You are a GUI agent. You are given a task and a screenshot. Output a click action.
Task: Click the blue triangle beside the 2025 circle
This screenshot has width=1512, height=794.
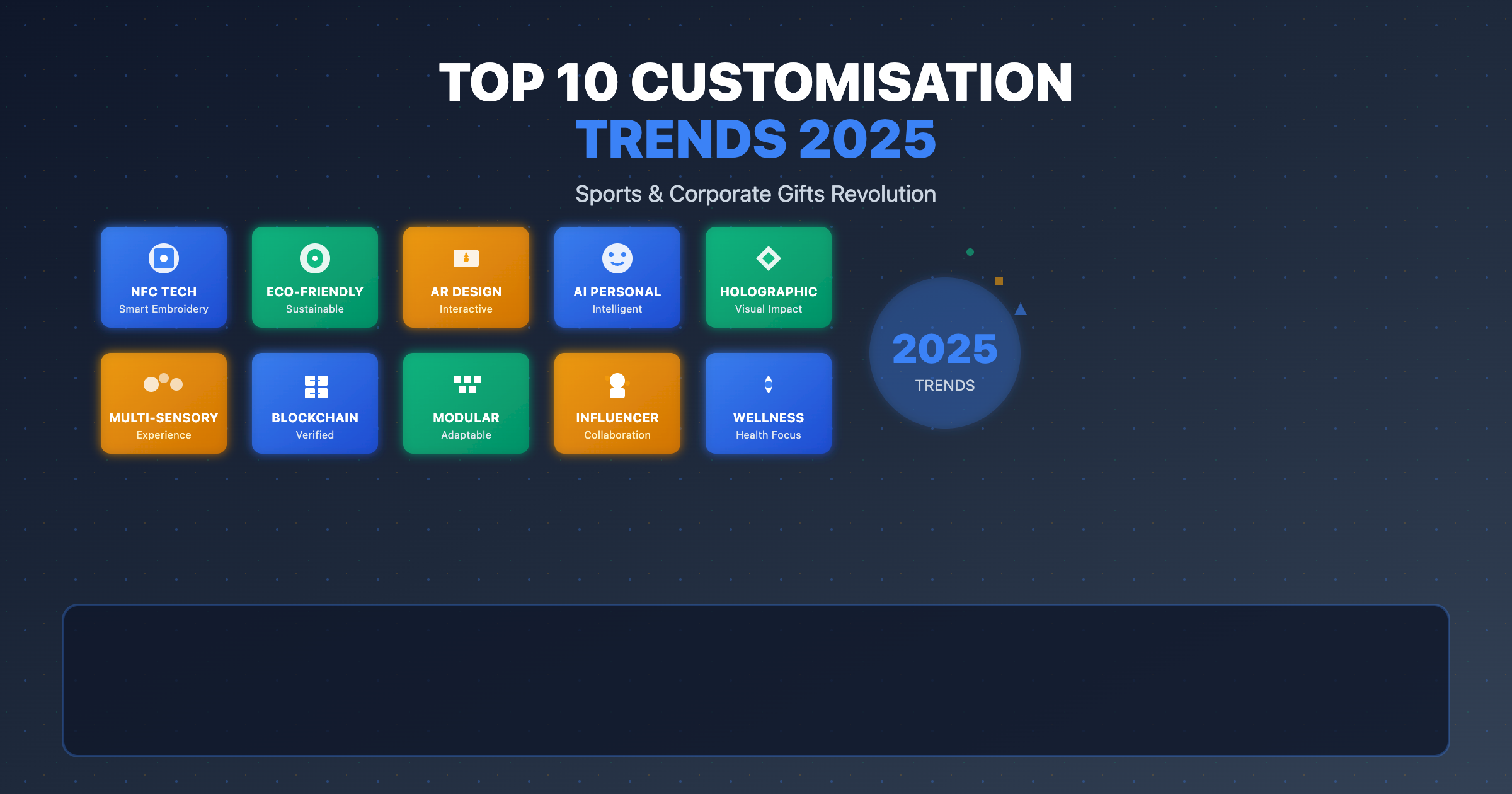click(x=1021, y=309)
